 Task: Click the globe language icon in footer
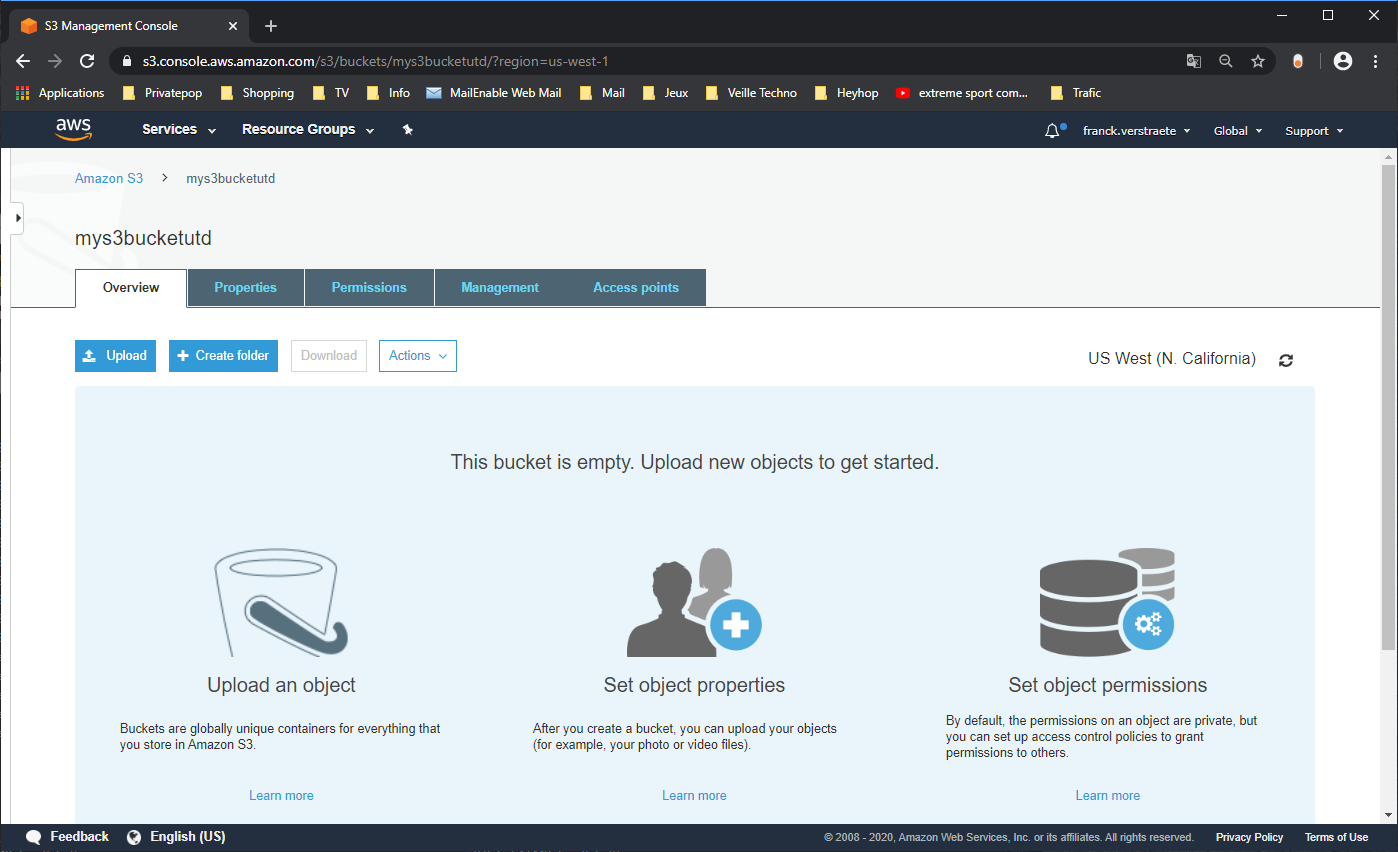click(x=134, y=837)
